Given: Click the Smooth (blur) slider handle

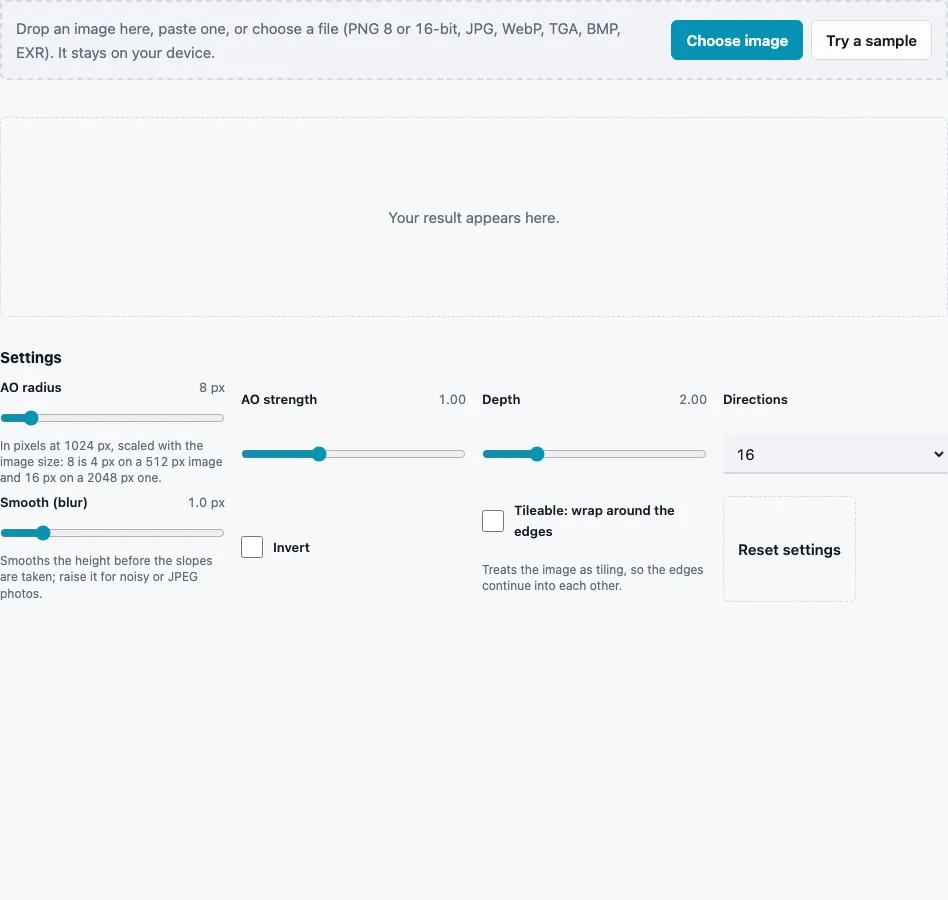Looking at the screenshot, I should (x=43, y=533).
